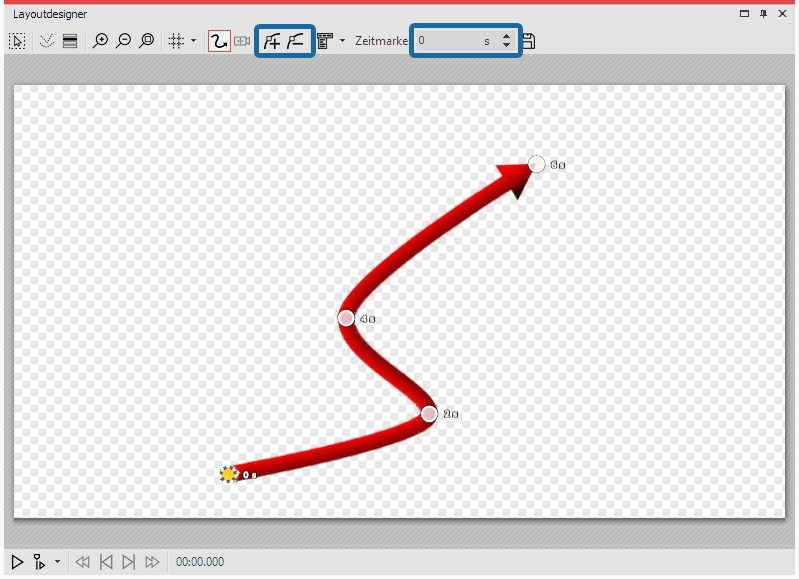Toggle the motion path mode button

(x=219, y=41)
